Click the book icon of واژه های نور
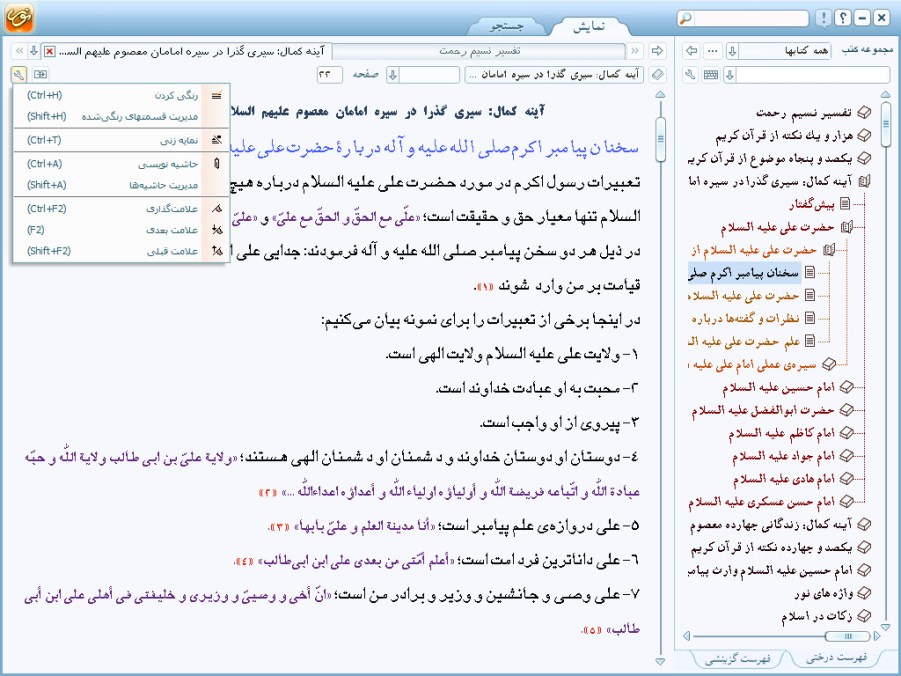Image resolution: width=901 pixels, height=676 pixels. click(864, 593)
